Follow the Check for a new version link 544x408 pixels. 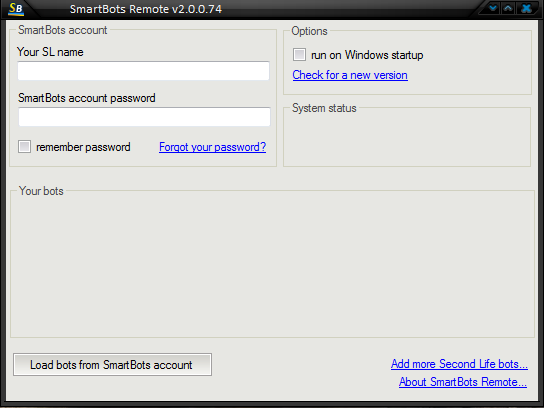(x=350, y=75)
